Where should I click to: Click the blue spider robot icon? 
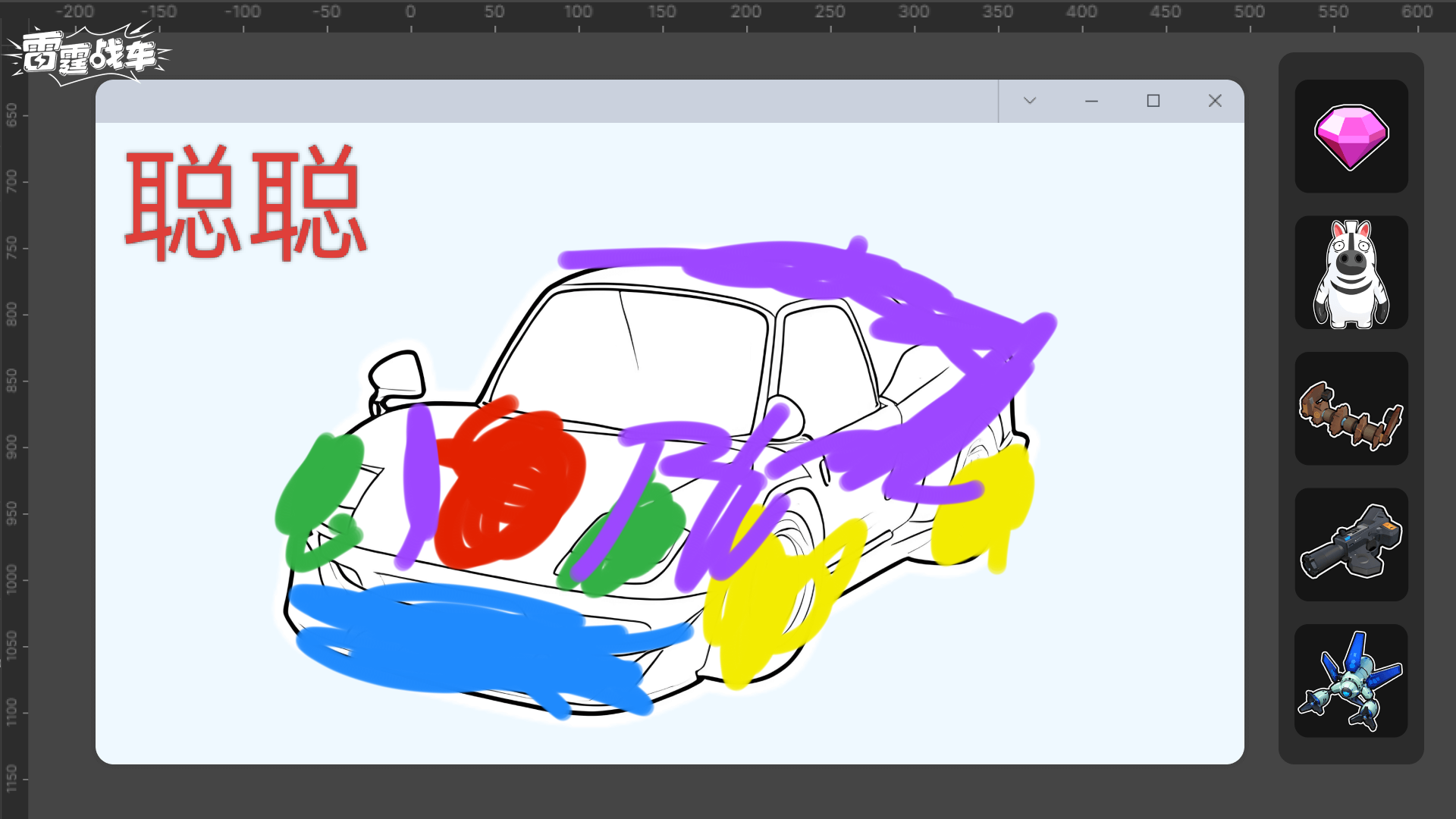point(1351,681)
